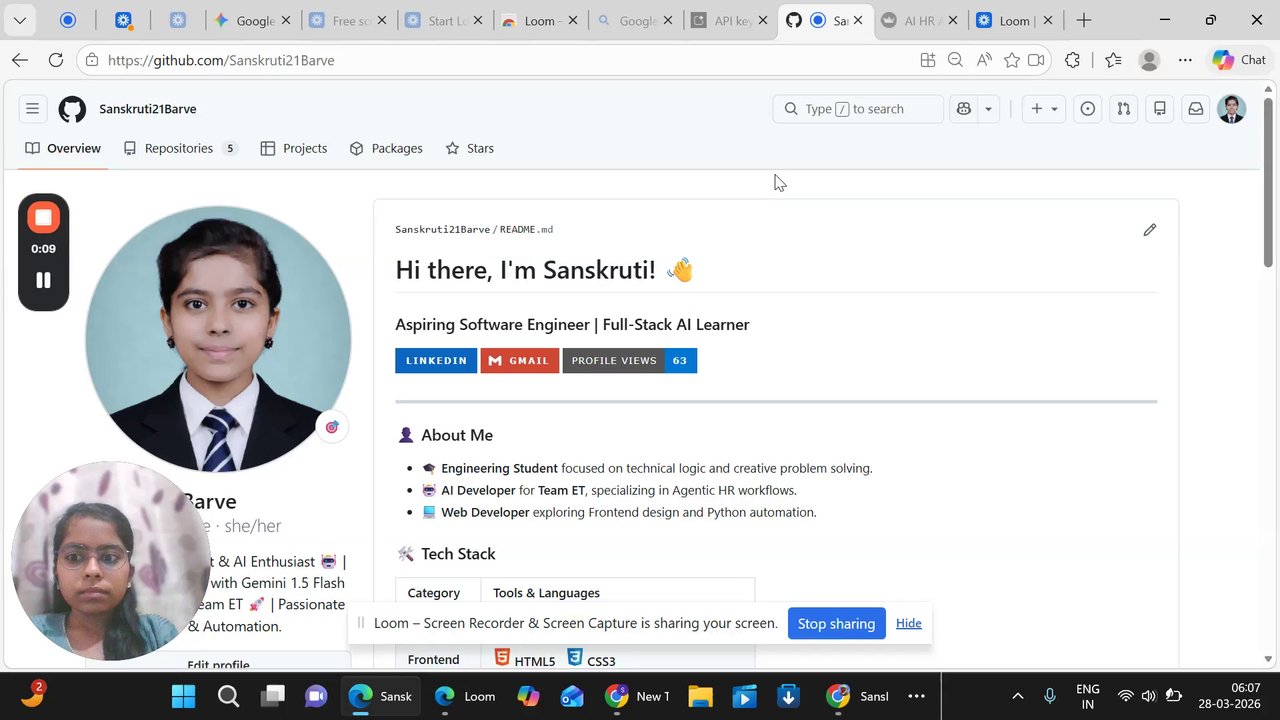Refresh the page

[x=56, y=60]
